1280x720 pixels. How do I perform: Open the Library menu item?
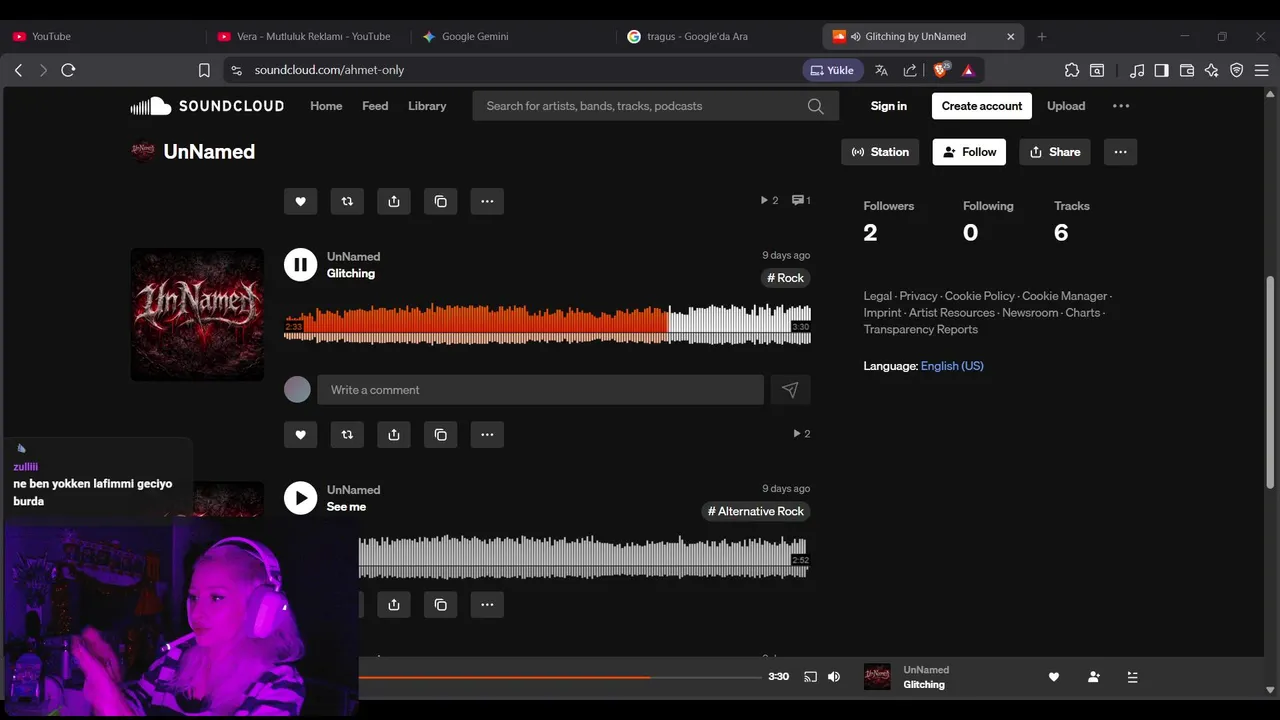point(427,106)
